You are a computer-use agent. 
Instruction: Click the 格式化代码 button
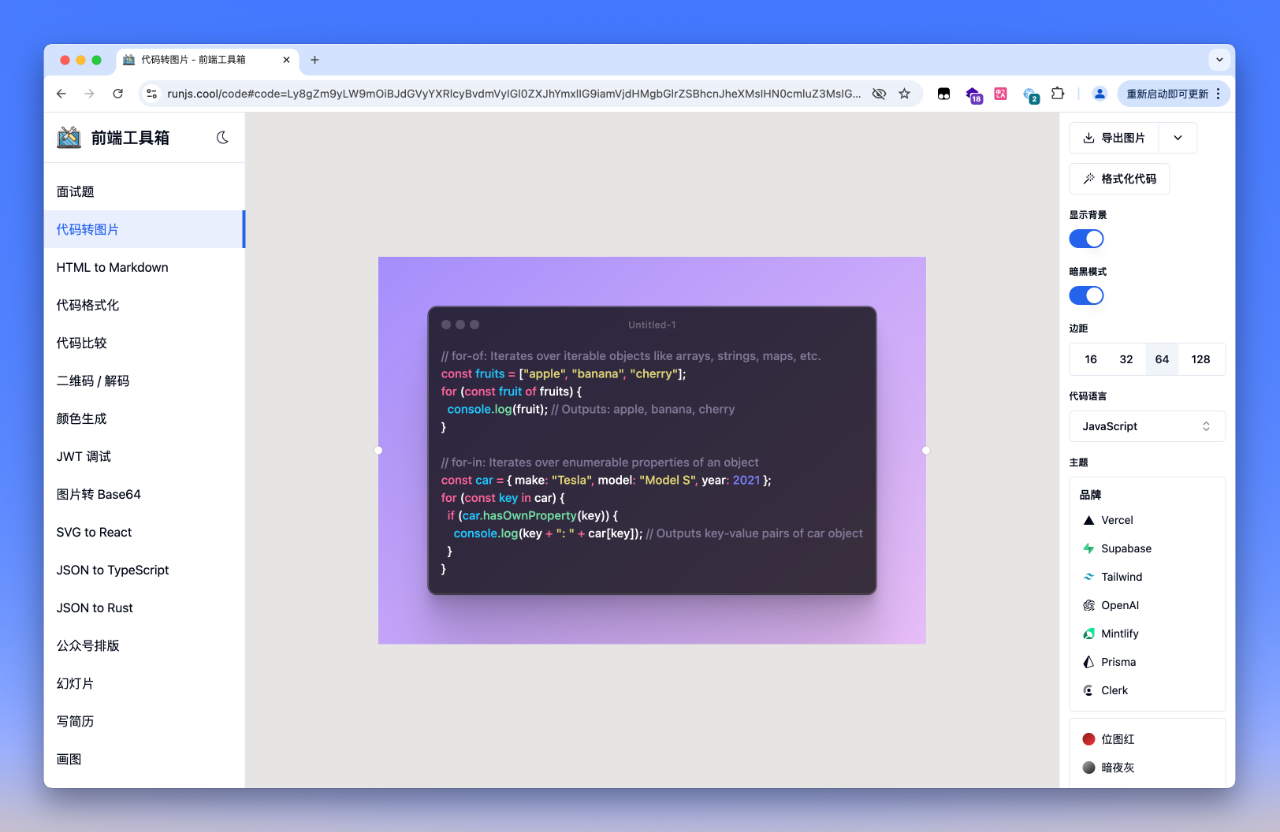pyautogui.click(x=1119, y=179)
